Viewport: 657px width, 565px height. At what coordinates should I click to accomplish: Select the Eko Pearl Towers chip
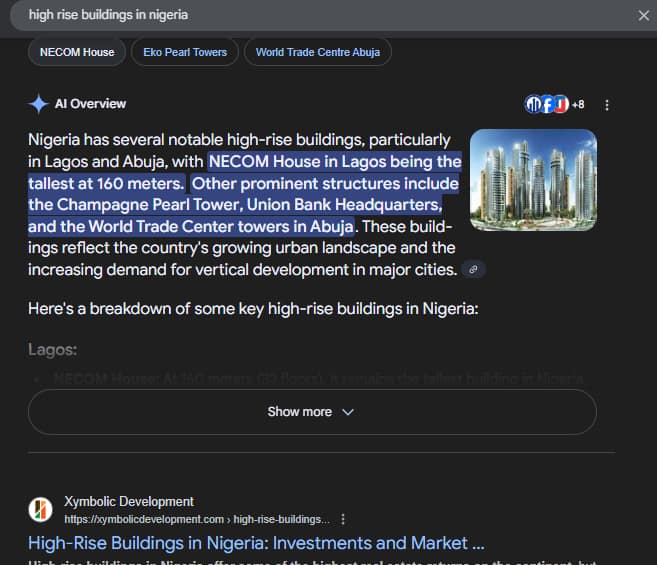click(185, 52)
